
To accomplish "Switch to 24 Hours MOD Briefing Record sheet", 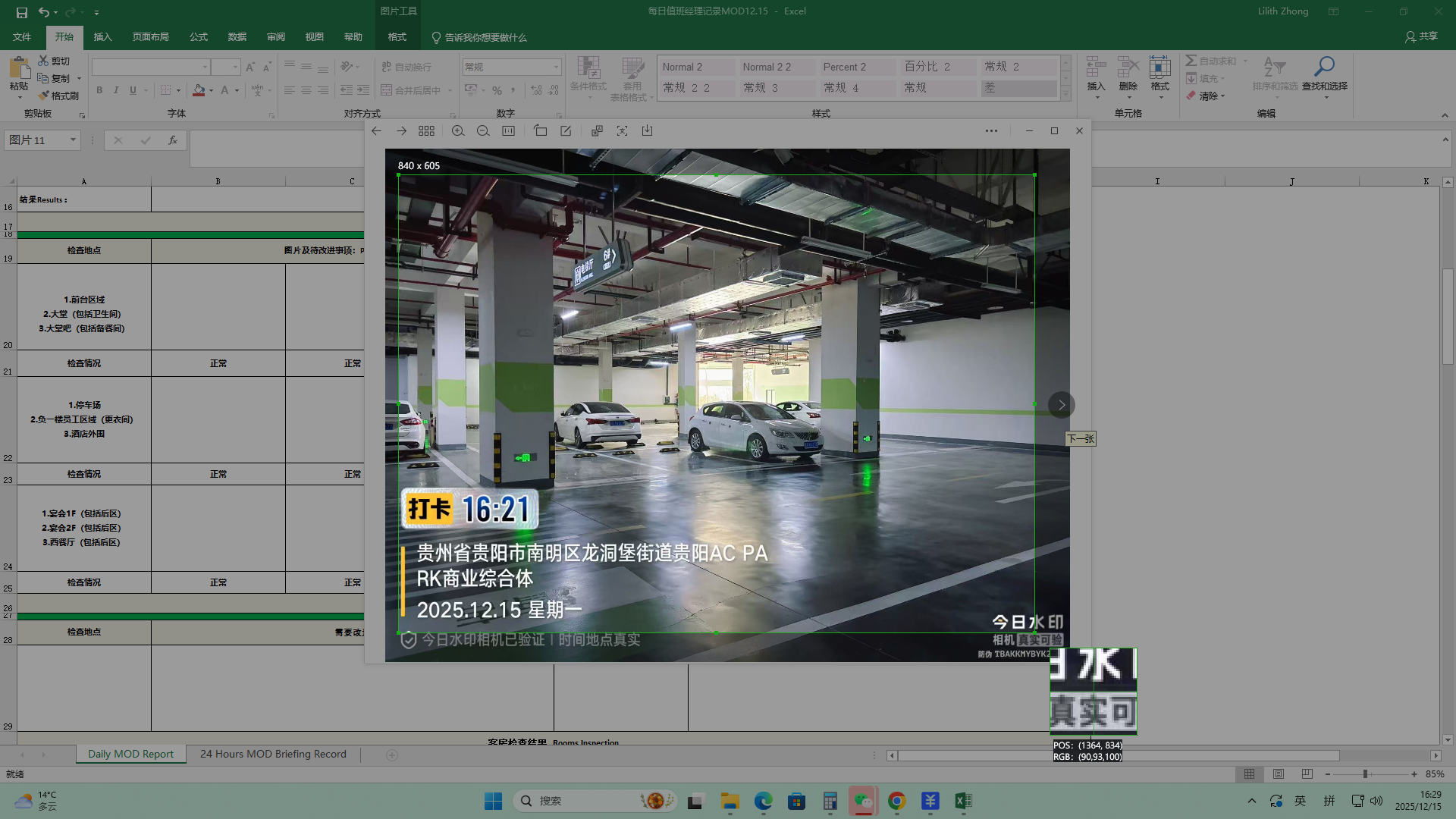I will pyautogui.click(x=273, y=755).
